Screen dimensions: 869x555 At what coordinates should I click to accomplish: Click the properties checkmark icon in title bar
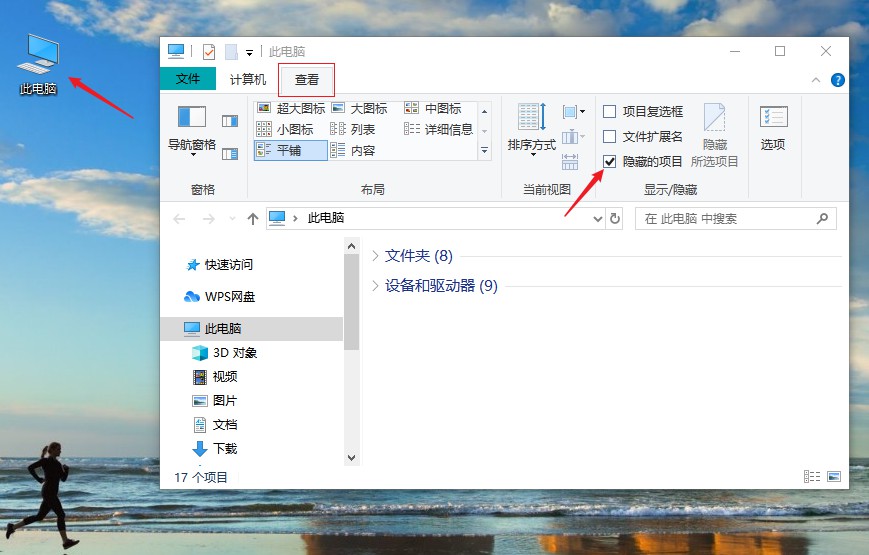(209, 52)
